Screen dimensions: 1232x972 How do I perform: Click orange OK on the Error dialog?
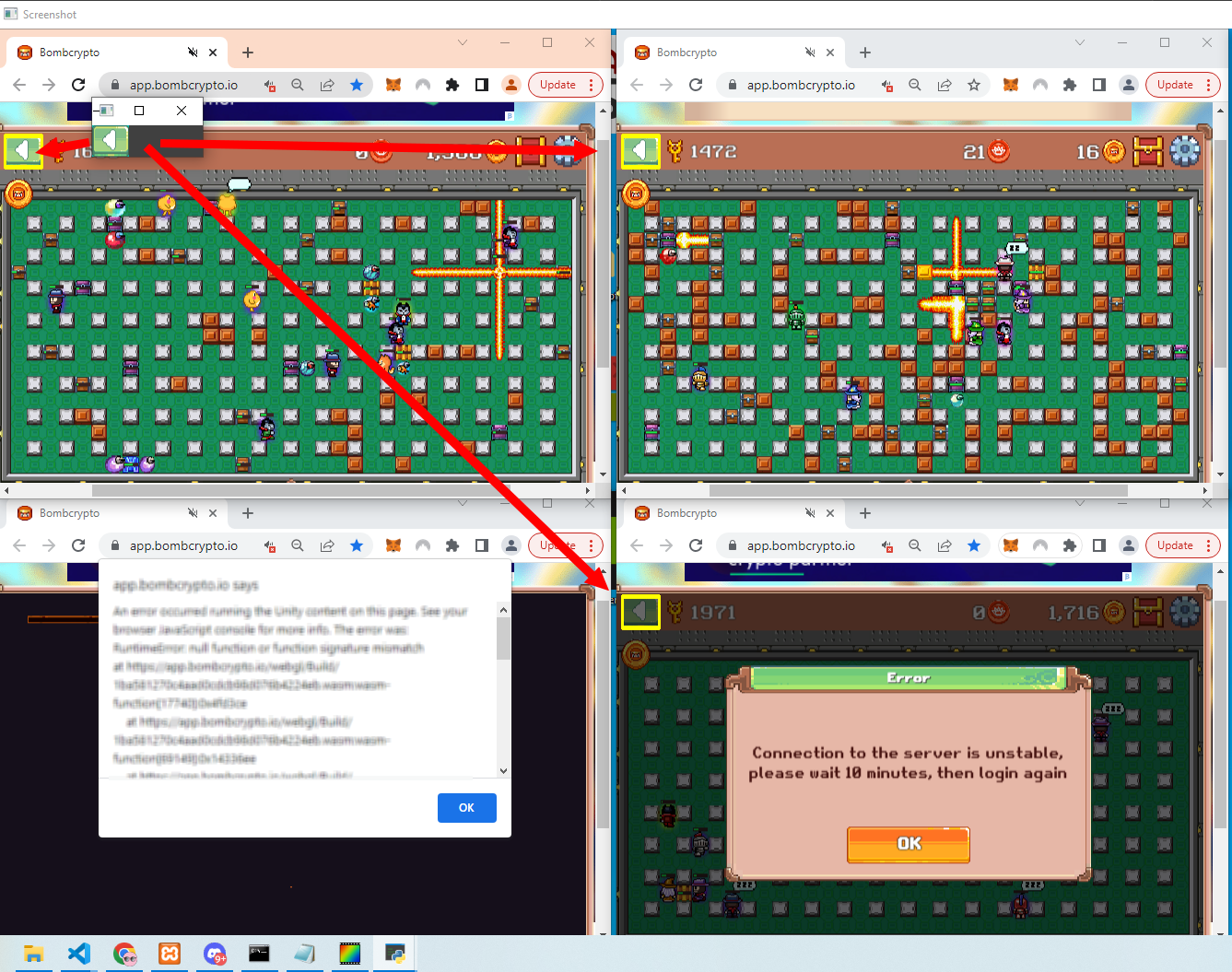[x=909, y=844]
